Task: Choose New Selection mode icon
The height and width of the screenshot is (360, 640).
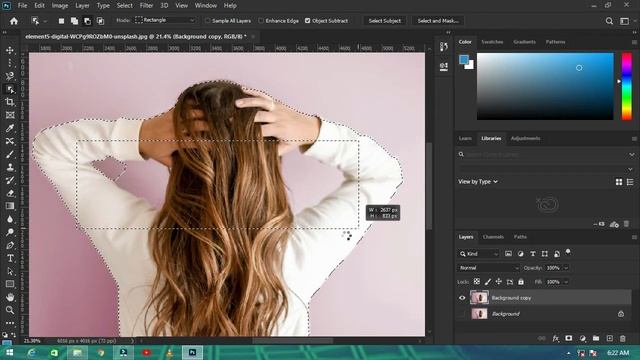Action: [61, 21]
